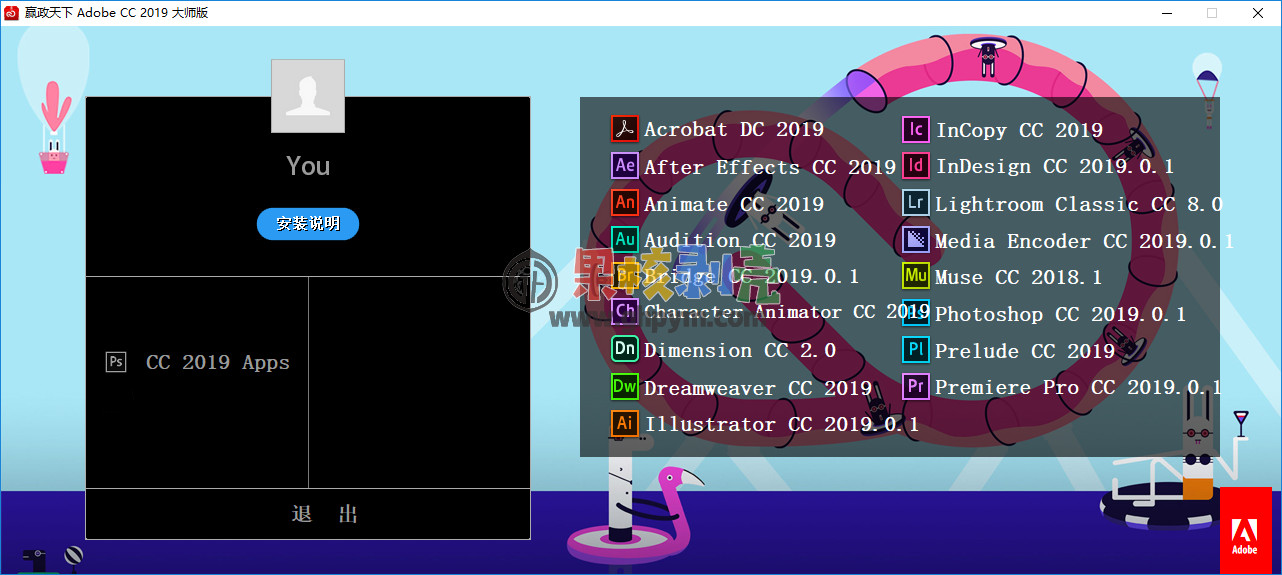The image size is (1282, 575).
Task: Select Premiere Pro CC 2019.0.1 text
Action: [x=1079, y=387]
